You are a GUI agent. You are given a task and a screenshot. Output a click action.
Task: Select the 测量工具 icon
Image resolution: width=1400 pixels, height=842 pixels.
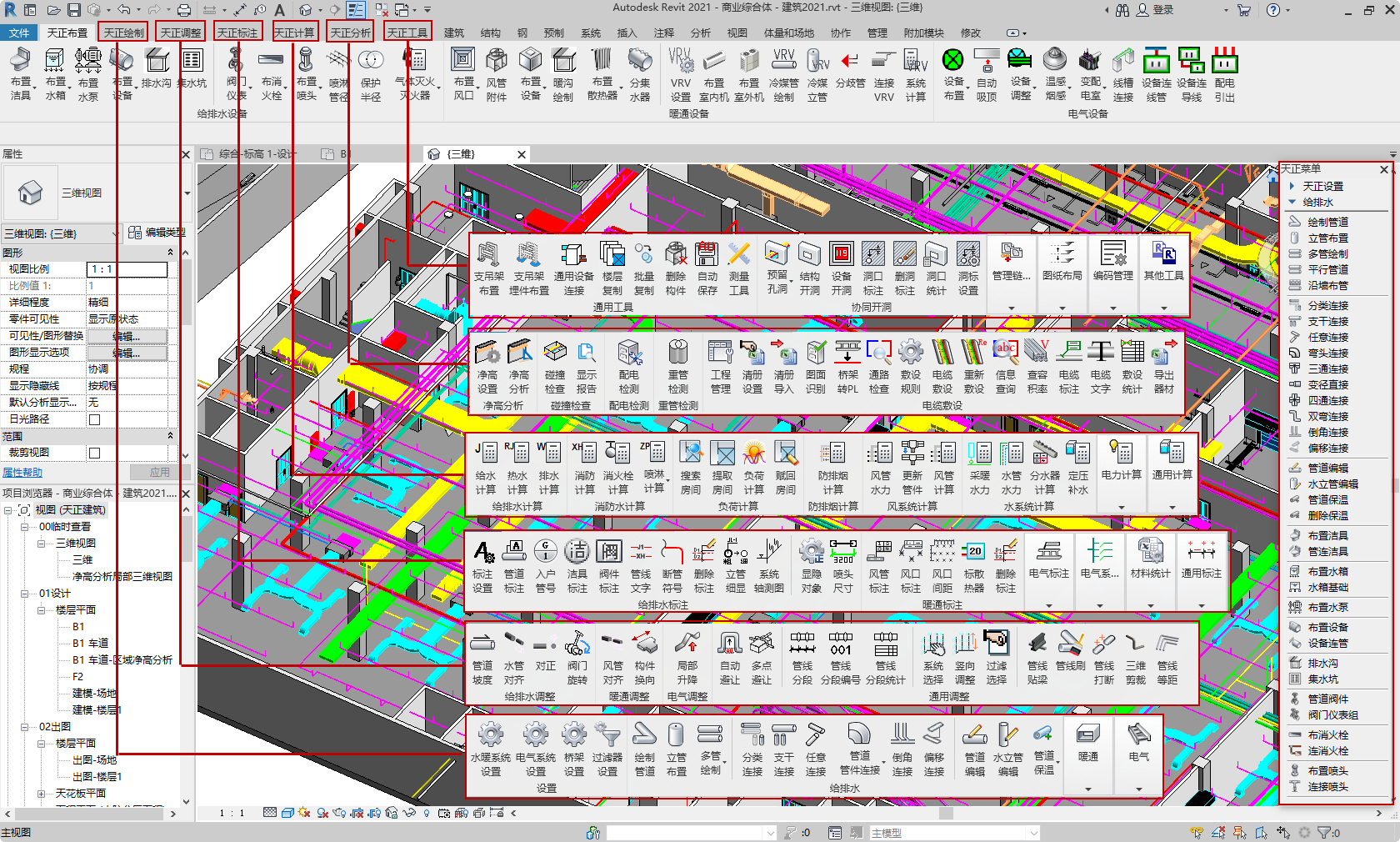click(739, 269)
